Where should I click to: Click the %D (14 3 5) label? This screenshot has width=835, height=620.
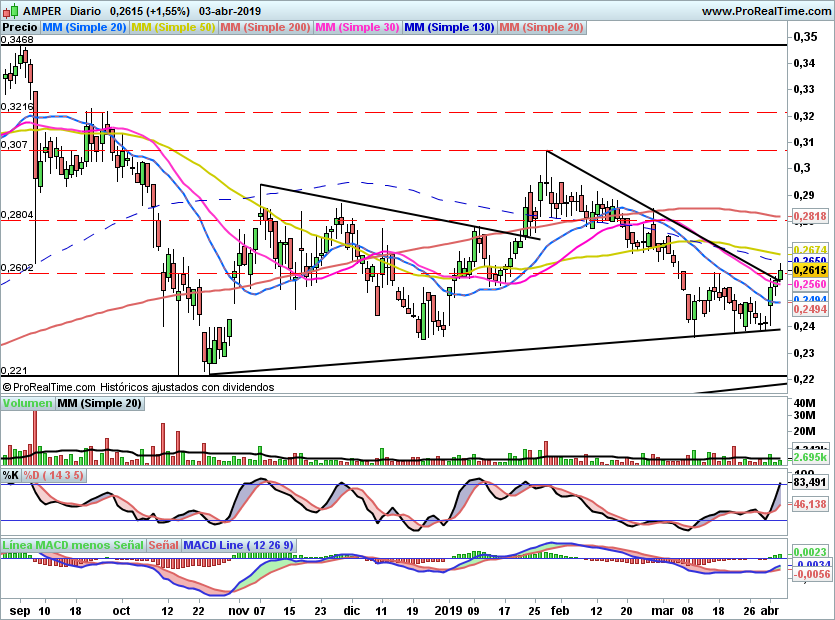tap(53, 475)
